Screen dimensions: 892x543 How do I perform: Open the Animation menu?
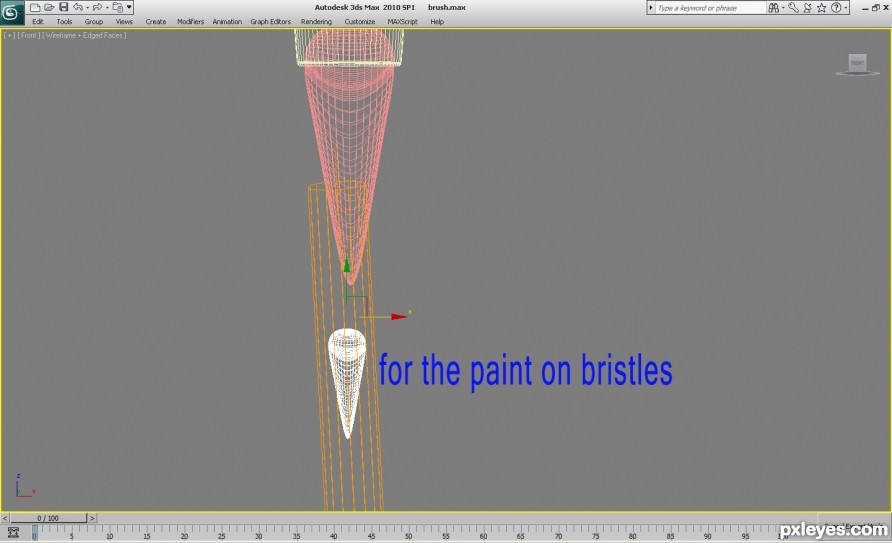227,22
